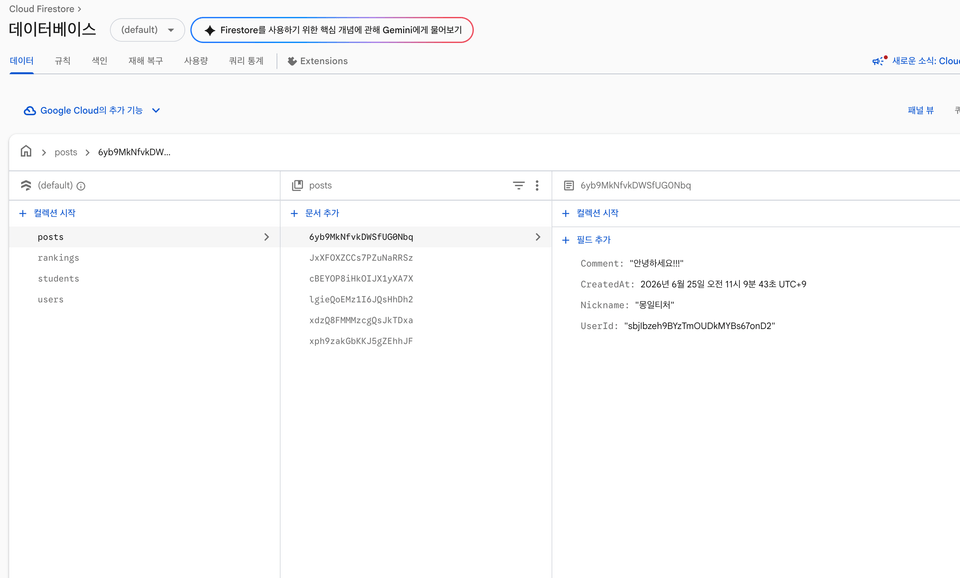Open the (default) database dropdown
Screen dimensions: 960x578
point(147,30)
